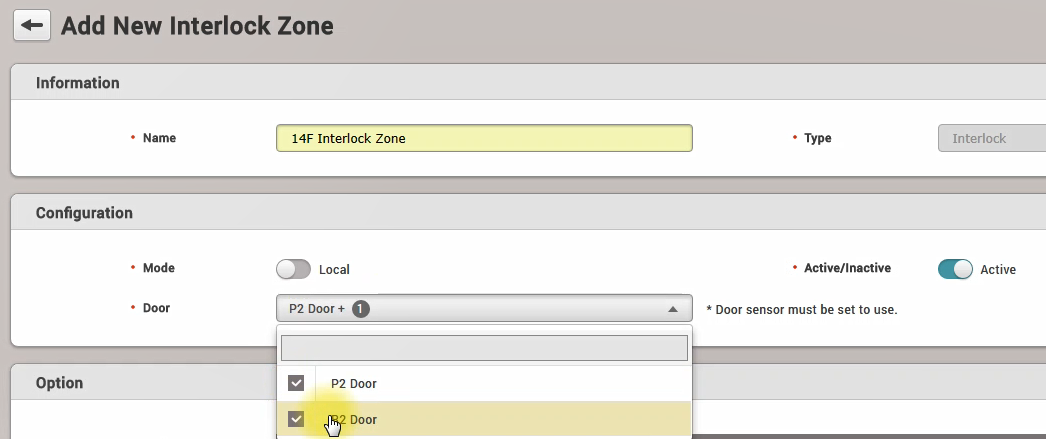Viewport: 1046px width, 439px height.
Task: Click the Active label beside the toggle
Action: point(997,270)
